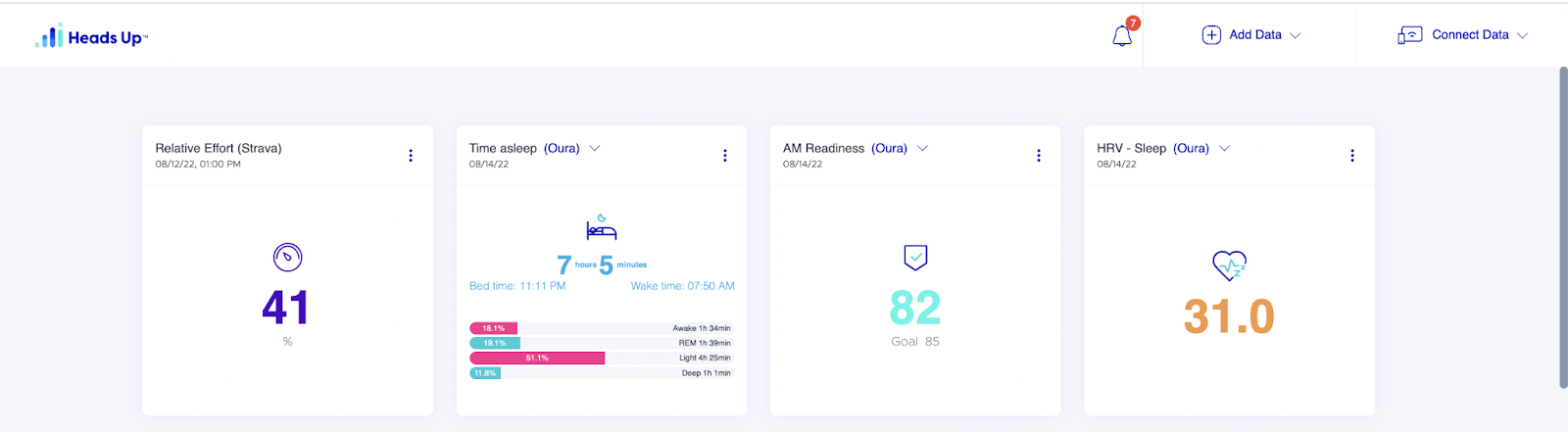Click the Wake time: 07:50 AM text
This screenshot has height=432, width=1568.
[683, 286]
